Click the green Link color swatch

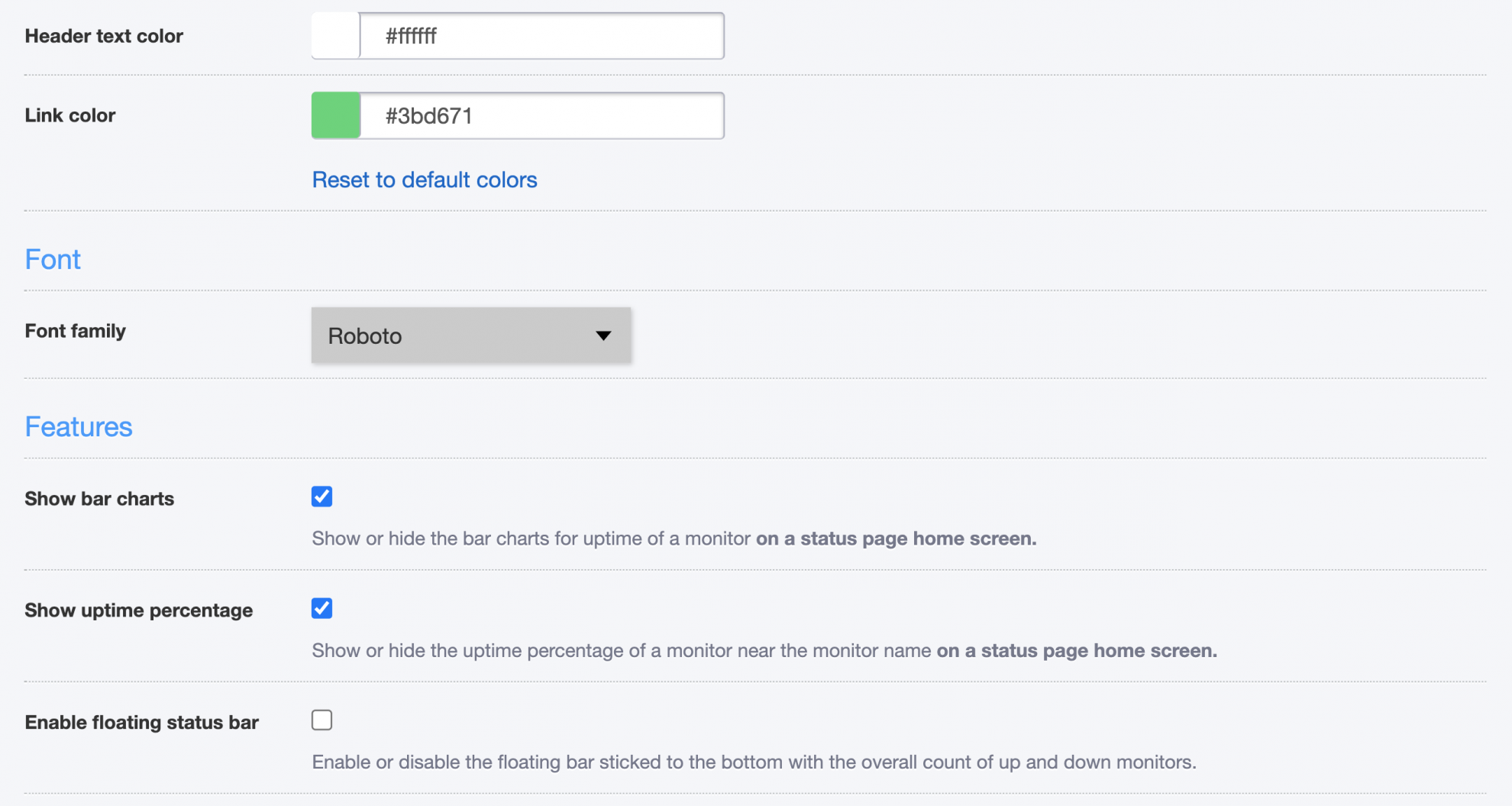334,115
